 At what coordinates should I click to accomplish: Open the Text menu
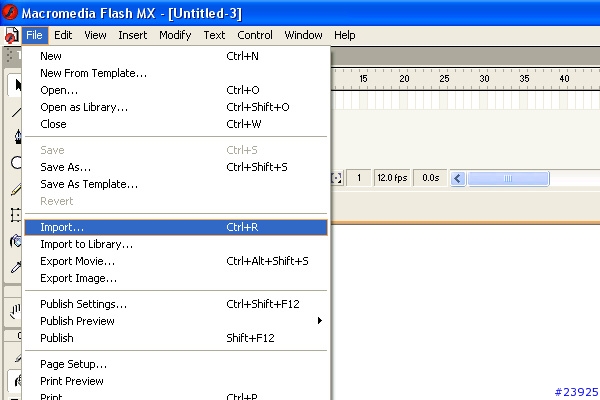[x=214, y=35]
